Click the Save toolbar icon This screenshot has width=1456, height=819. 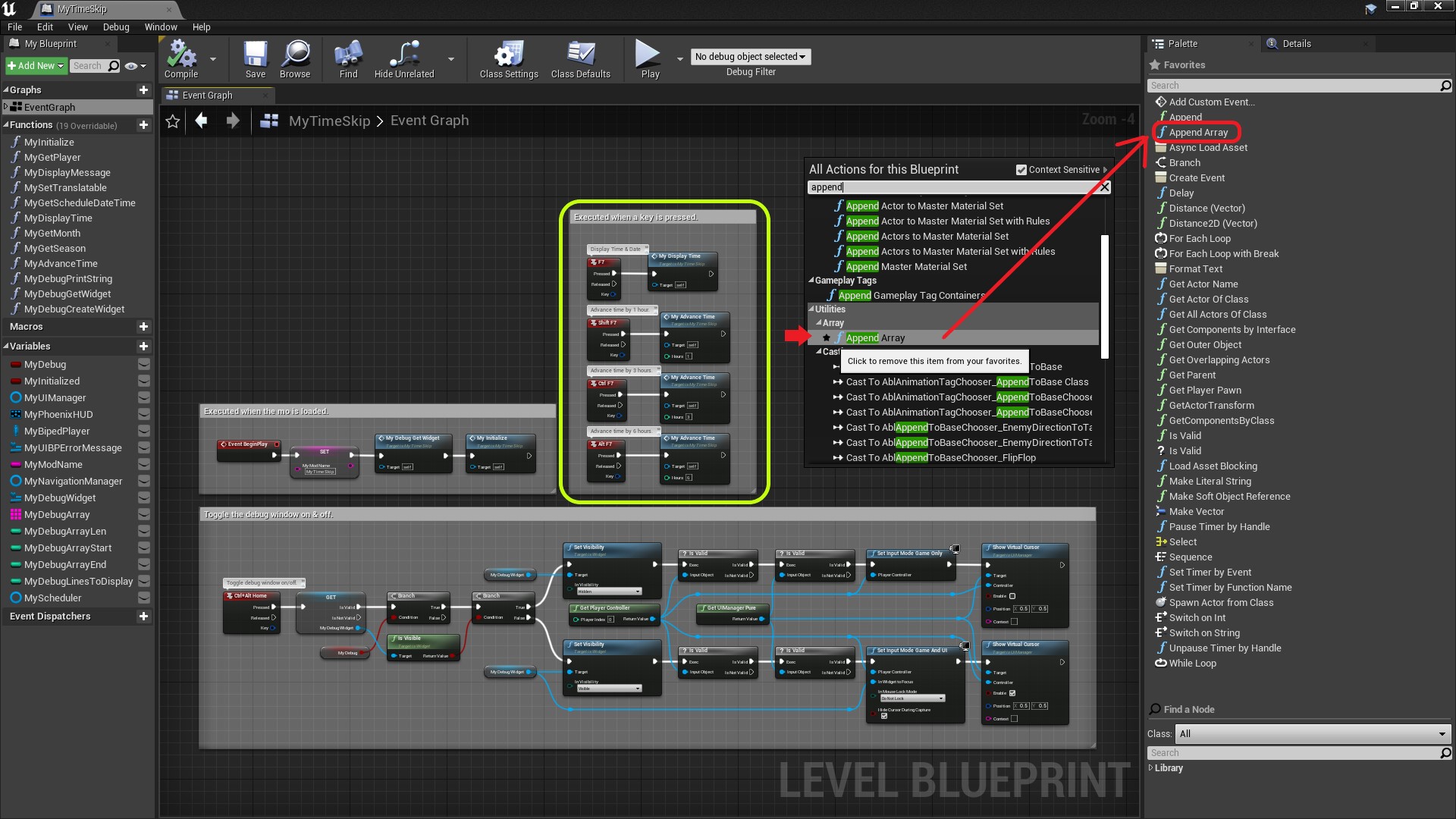tap(256, 59)
